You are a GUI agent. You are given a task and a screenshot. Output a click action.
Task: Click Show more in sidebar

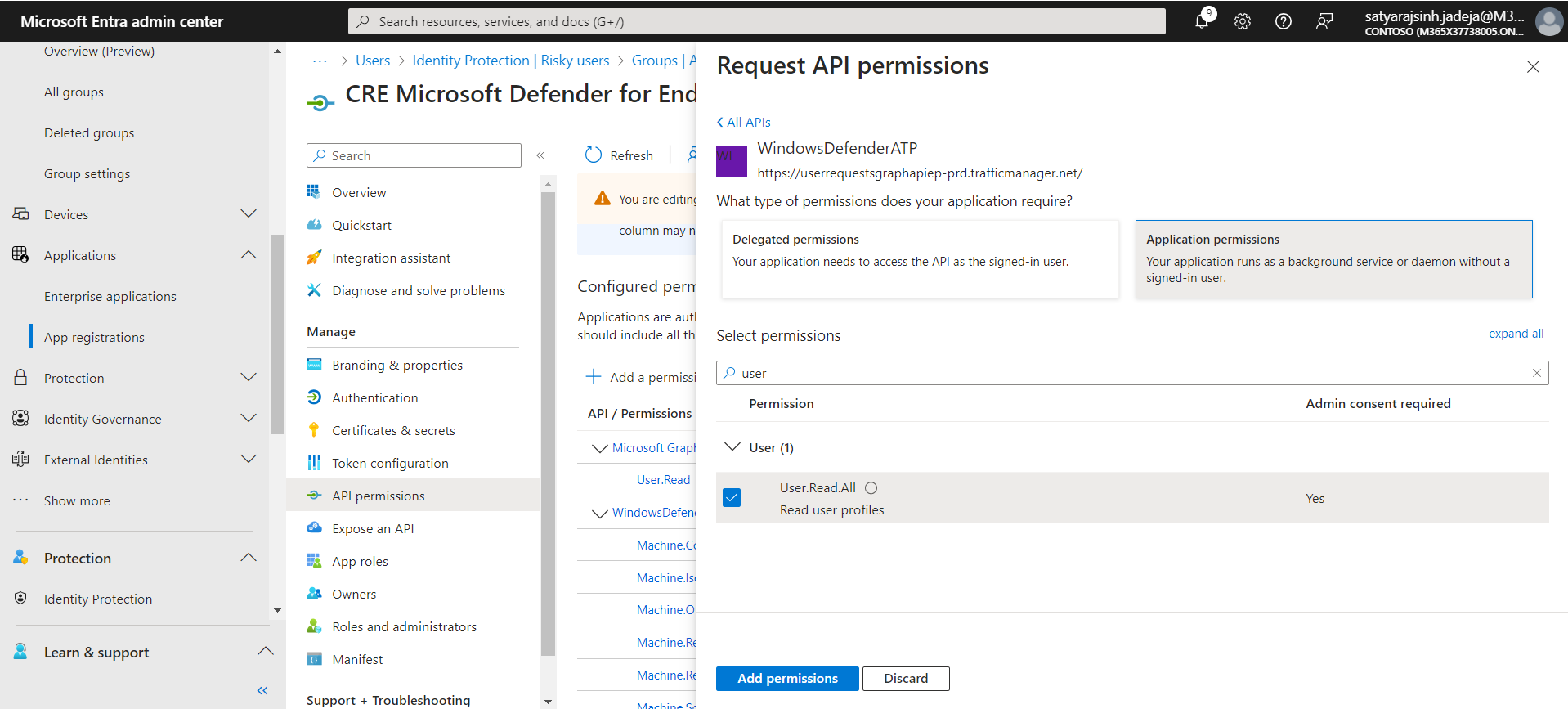(x=77, y=500)
